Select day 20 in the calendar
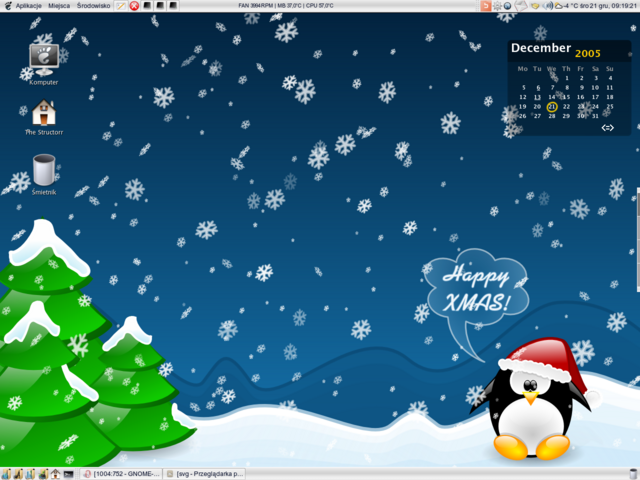This screenshot has width=640, height=480. click(537, 107)
